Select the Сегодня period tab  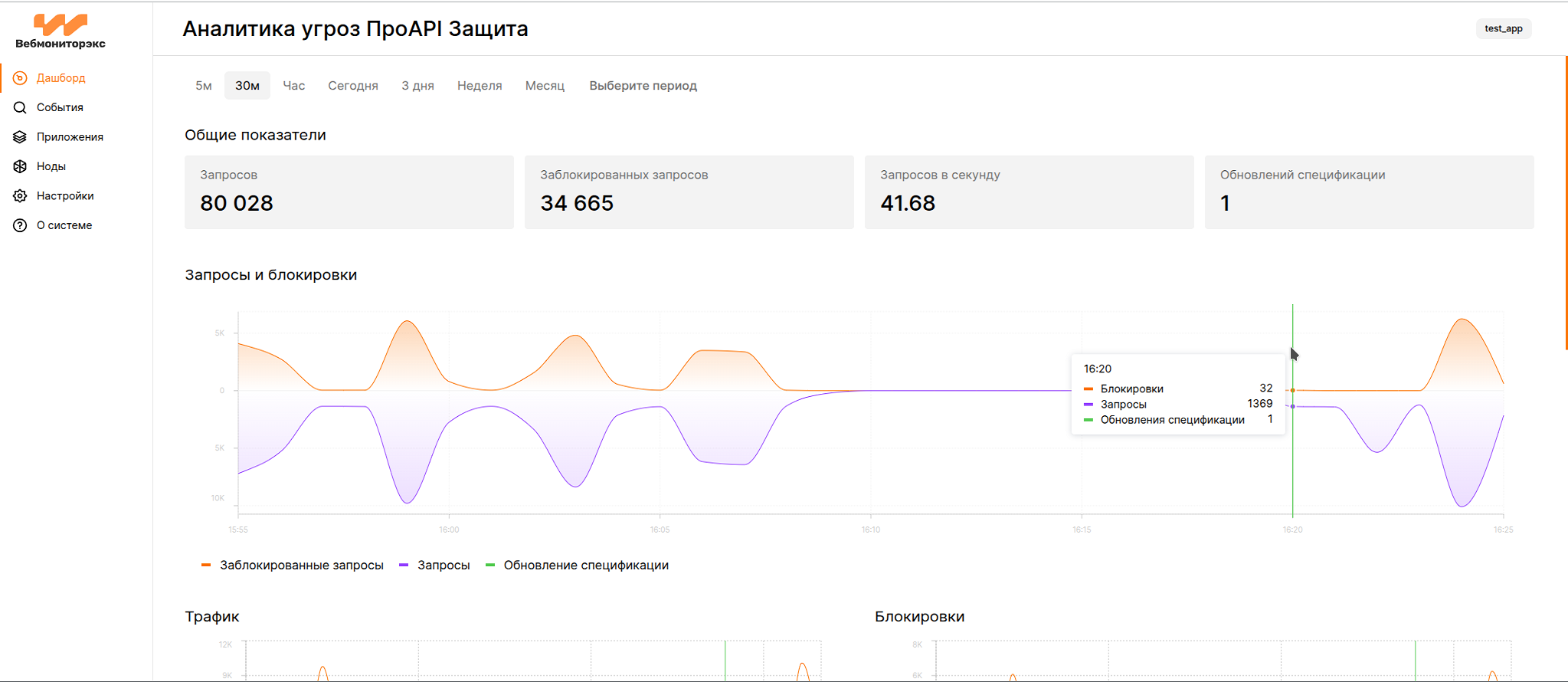pyautogui.click(x=353, y=86)
